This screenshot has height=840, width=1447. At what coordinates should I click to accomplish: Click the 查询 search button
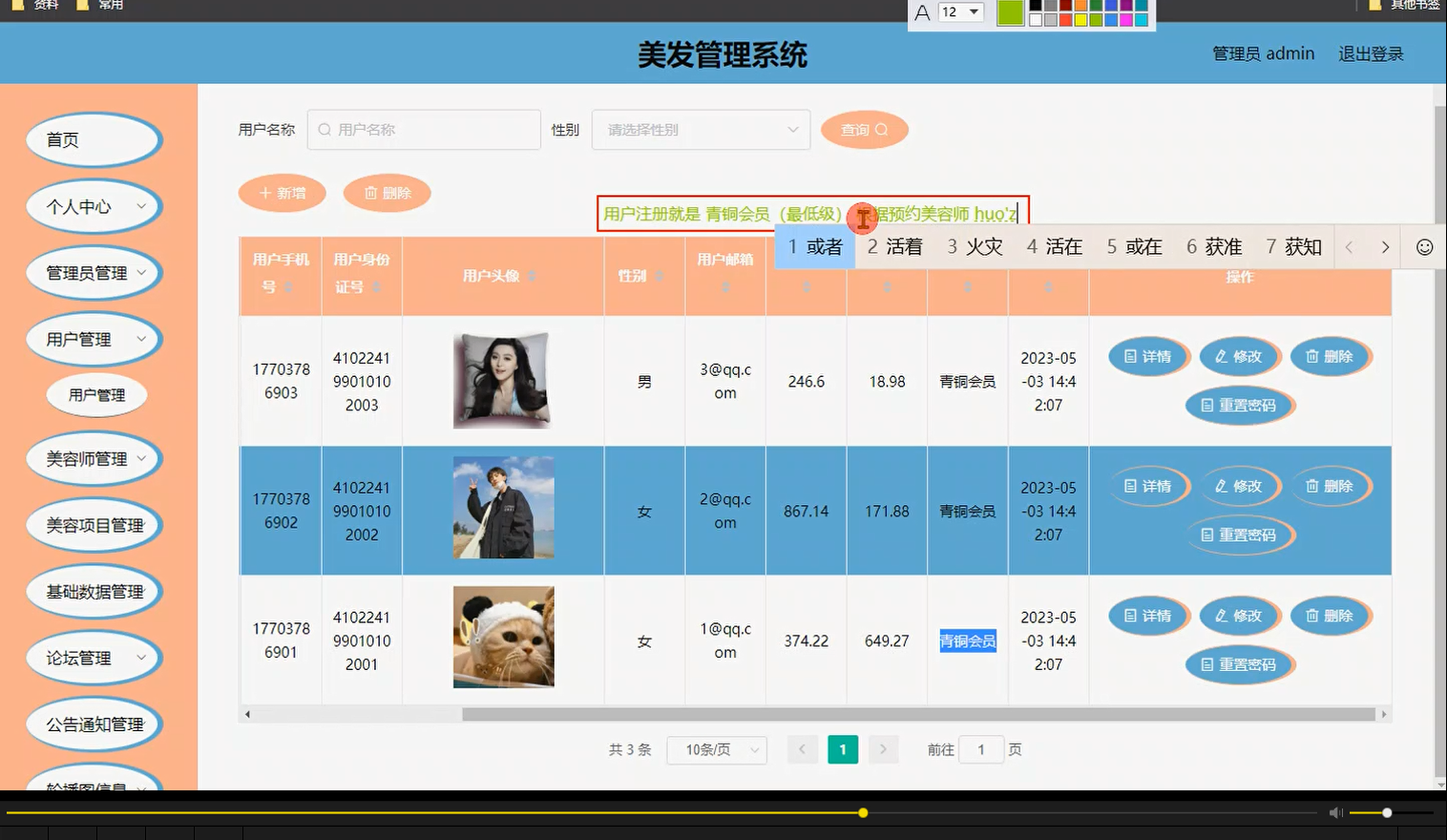(863, 129)
